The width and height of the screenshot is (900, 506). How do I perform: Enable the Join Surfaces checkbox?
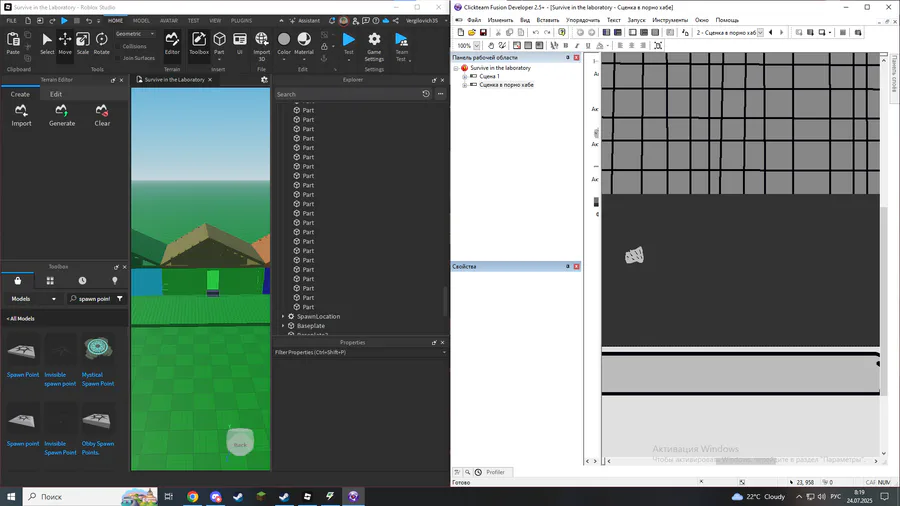(x=118, y=58)
